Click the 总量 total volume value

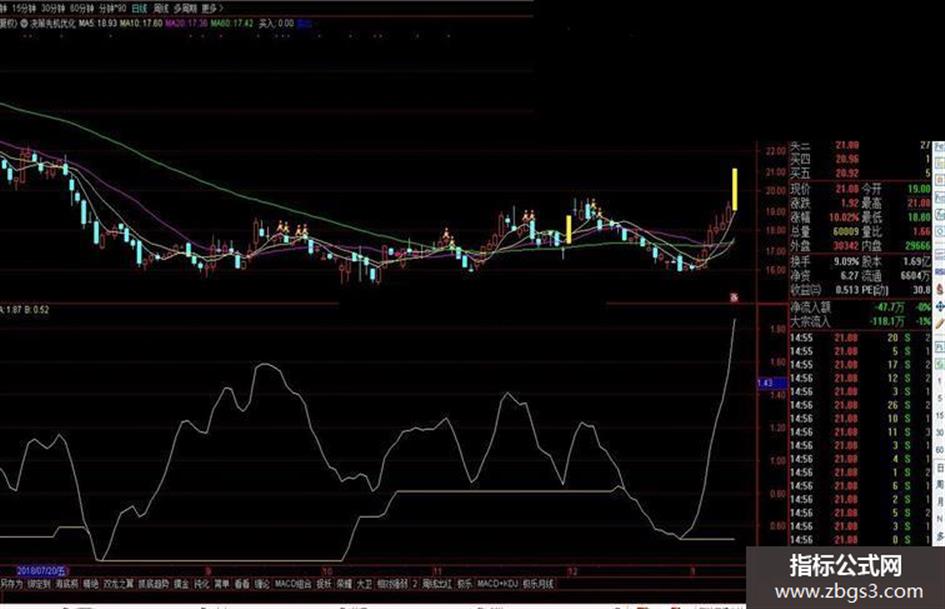pyautogui.click(x=846, y=232)
